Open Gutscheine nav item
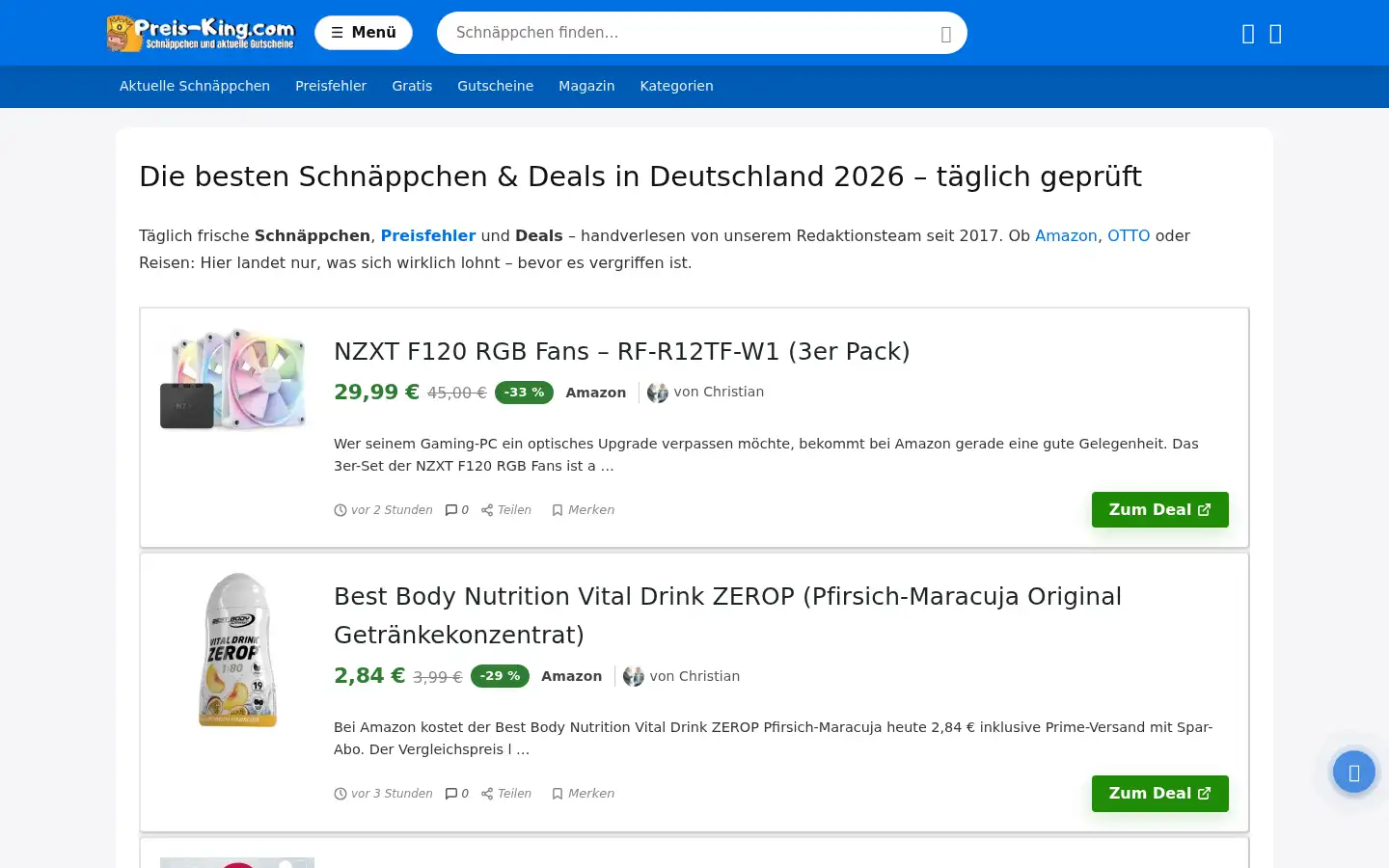1389x868 pixels. coord(495,86)
